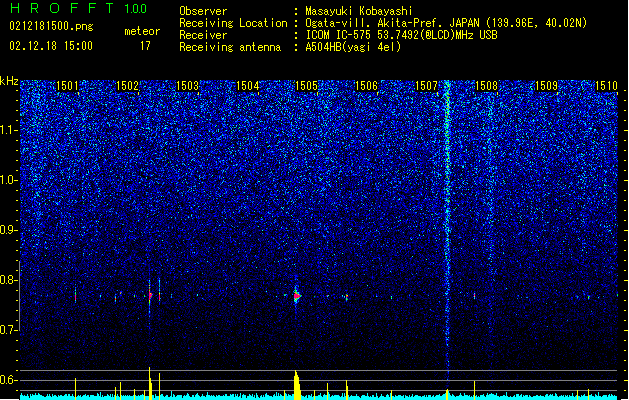
Task: Click the 'meteor' label
Action: coord(142,31)
